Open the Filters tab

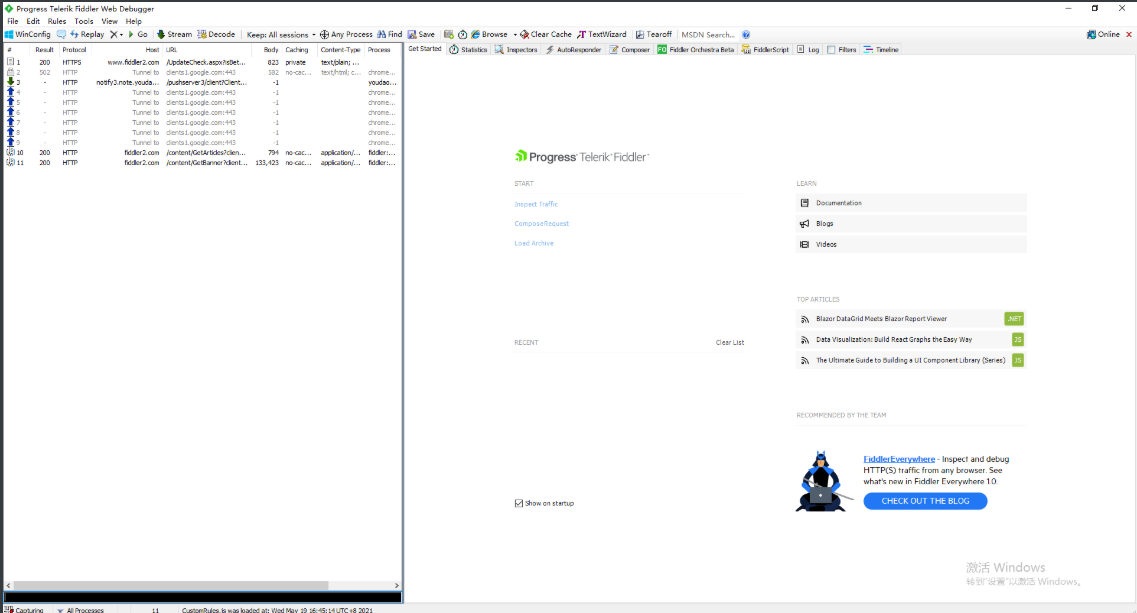[841, 49]
